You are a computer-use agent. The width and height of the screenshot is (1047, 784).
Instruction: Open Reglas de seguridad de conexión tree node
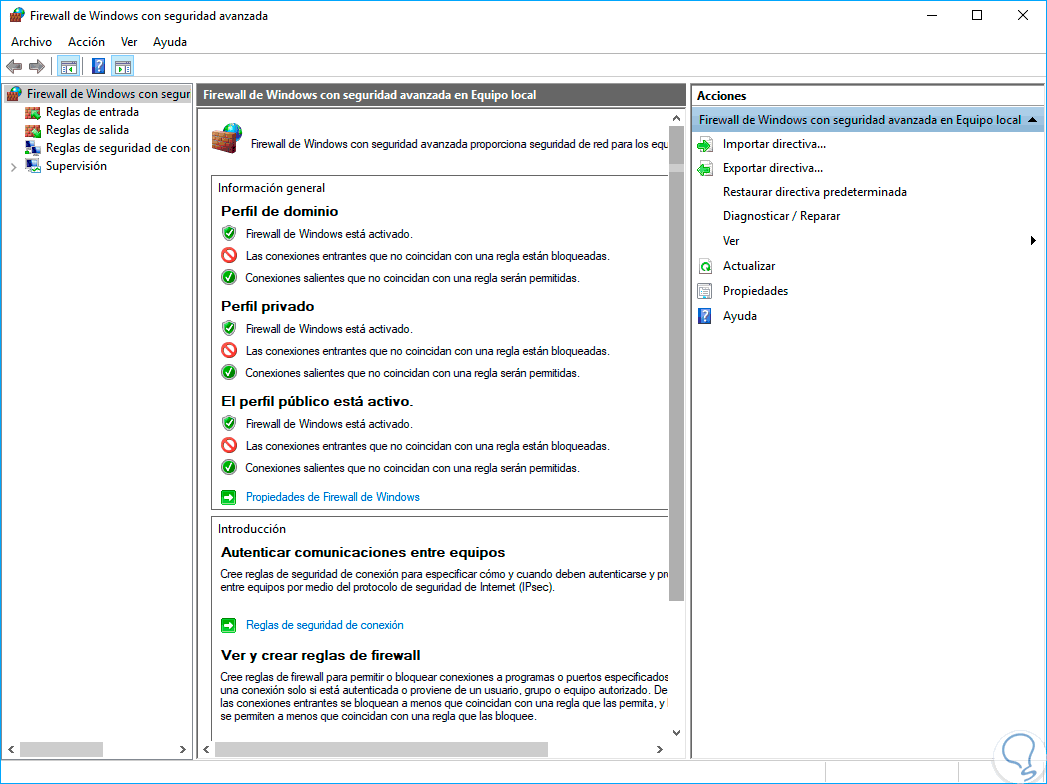point(118,148)
